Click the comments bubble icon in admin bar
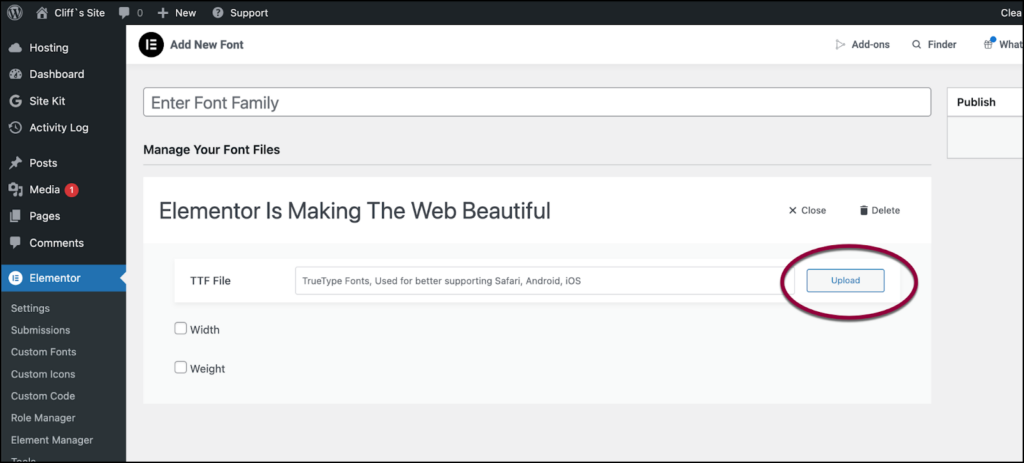This screenshot has height=463, width=1024. [x=124, y=13]
